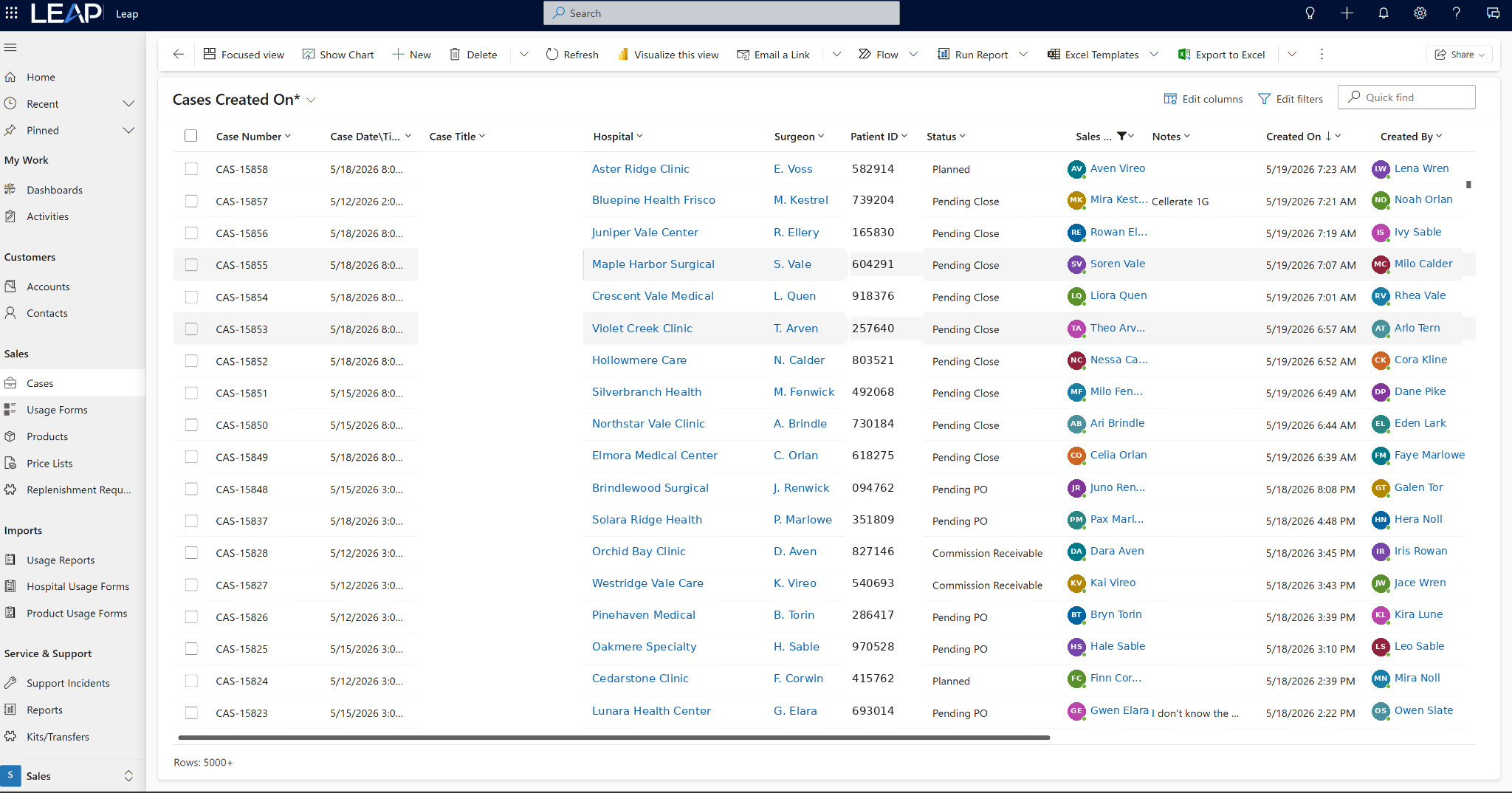
Task: Select the checkbox for CAS-15855
Action: point(191,265)
